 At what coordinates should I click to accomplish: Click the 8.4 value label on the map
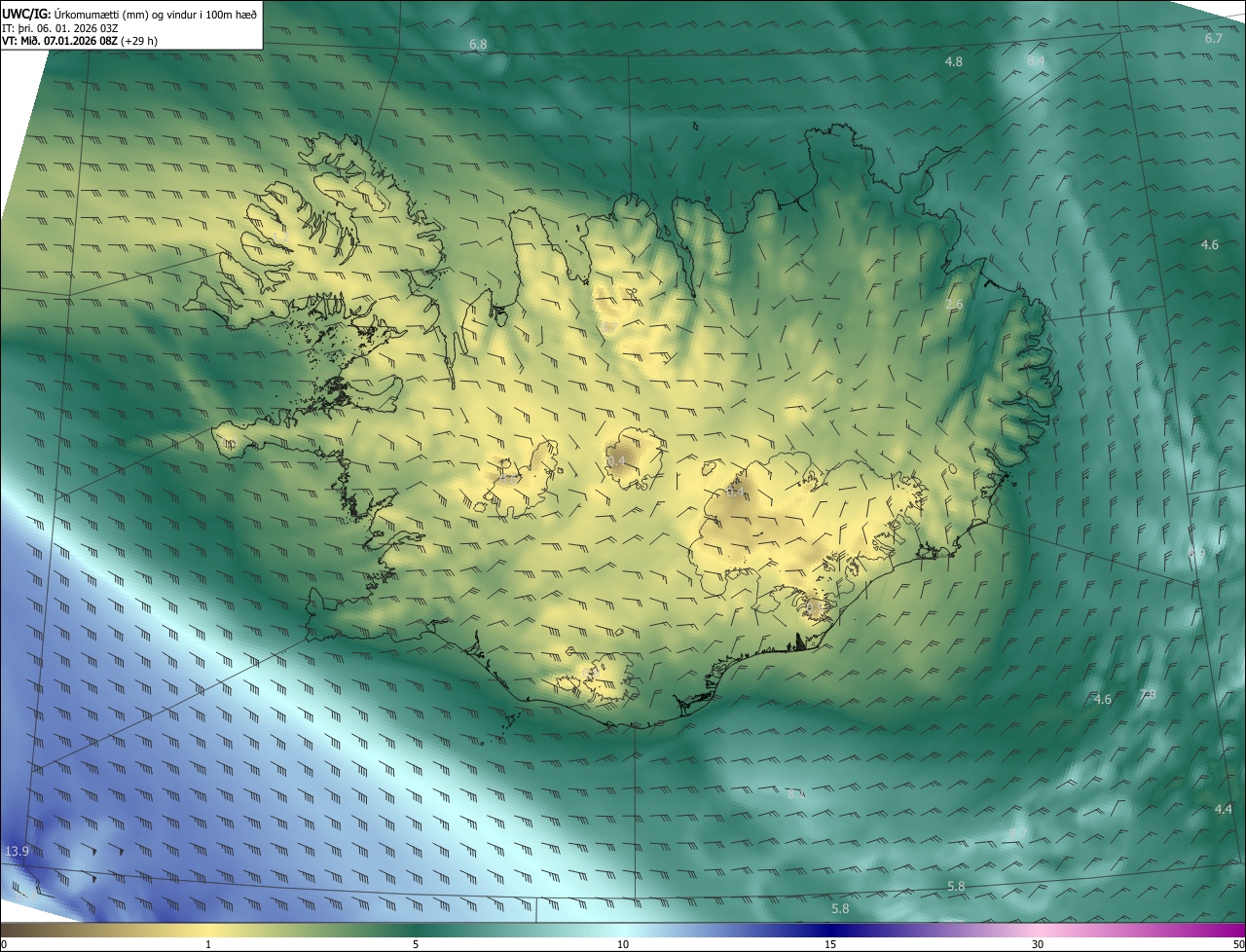coord(1036,60)
